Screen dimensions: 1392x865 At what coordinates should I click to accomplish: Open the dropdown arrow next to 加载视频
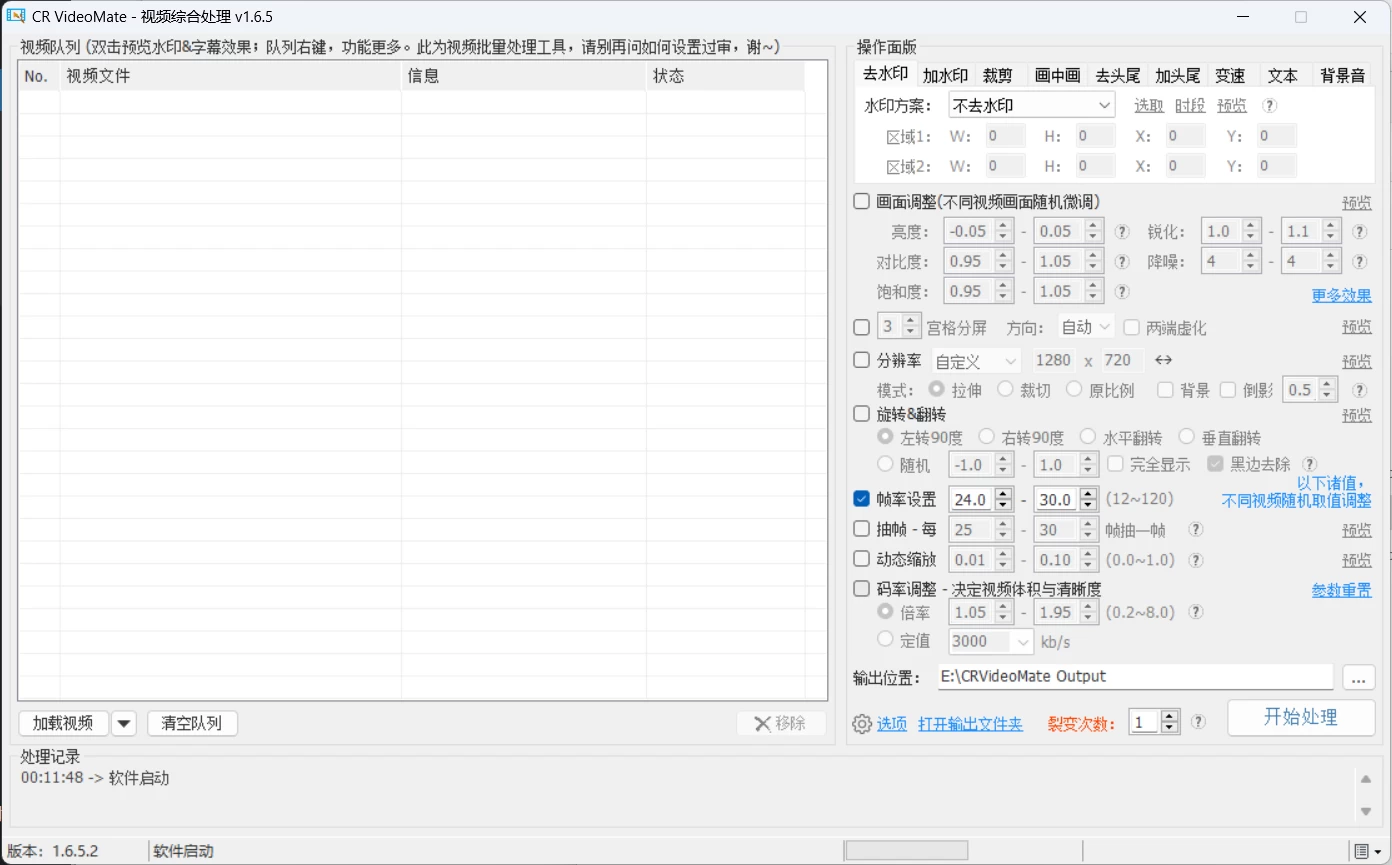tap(123, 723)
